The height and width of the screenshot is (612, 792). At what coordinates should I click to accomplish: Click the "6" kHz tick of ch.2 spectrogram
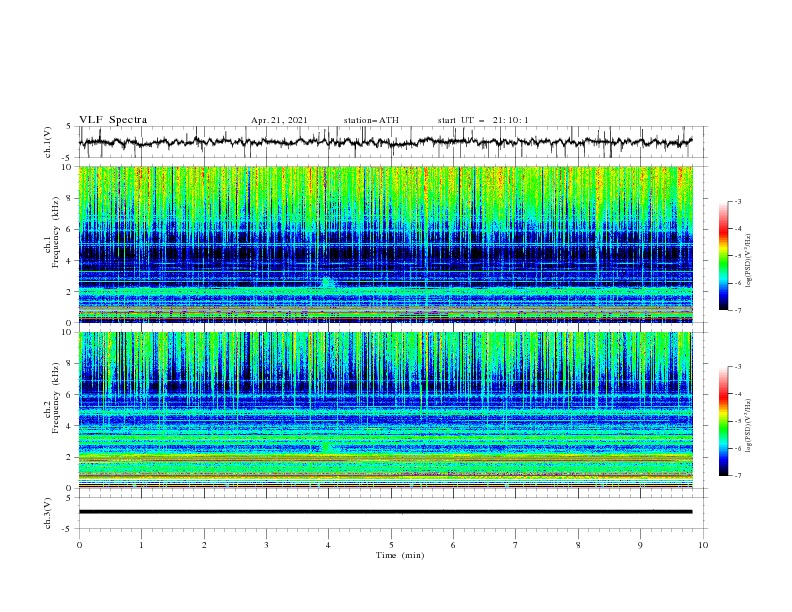click(x=70, y=395)
